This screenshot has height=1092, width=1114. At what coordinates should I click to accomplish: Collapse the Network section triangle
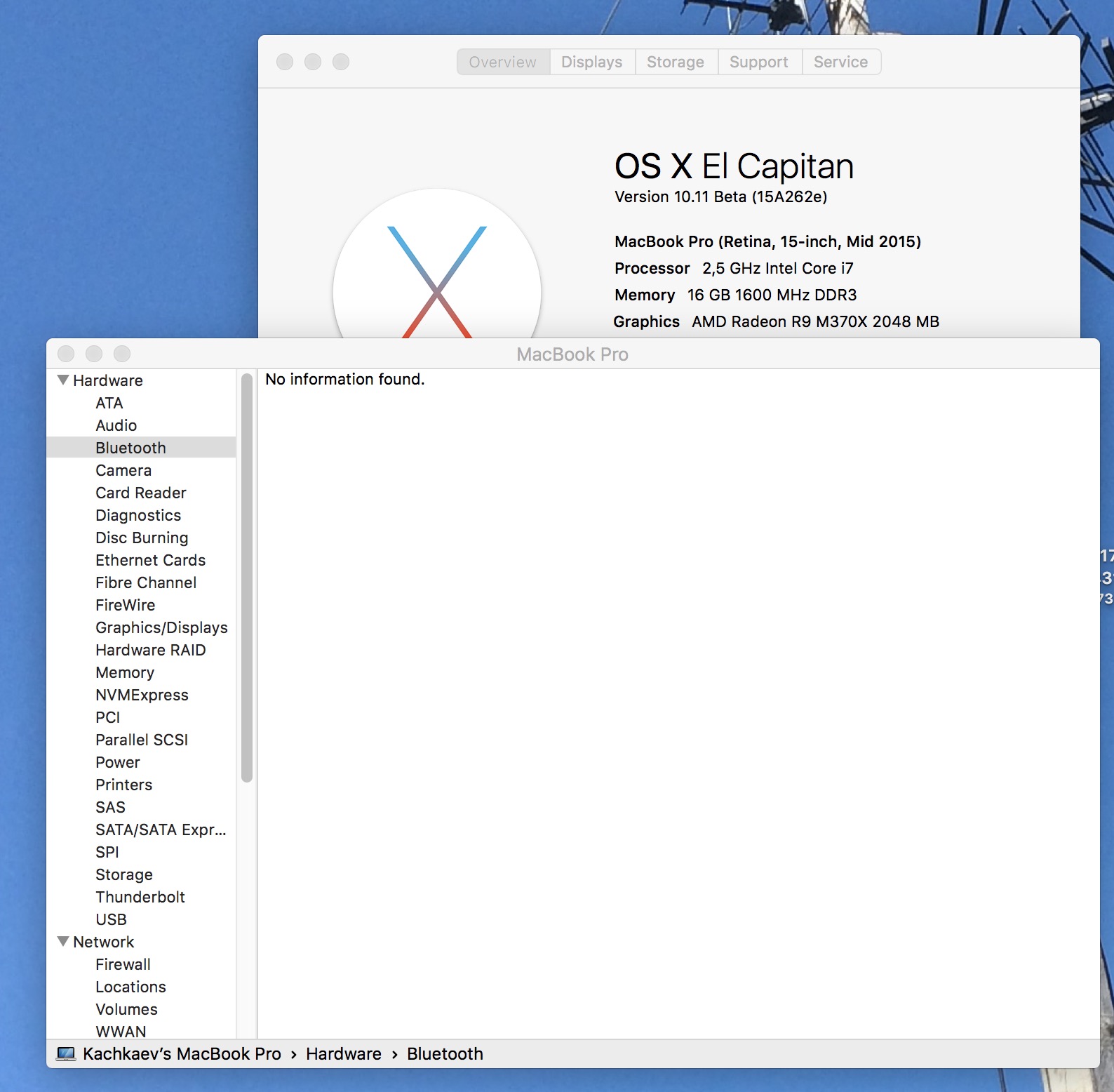coord(63,941)
